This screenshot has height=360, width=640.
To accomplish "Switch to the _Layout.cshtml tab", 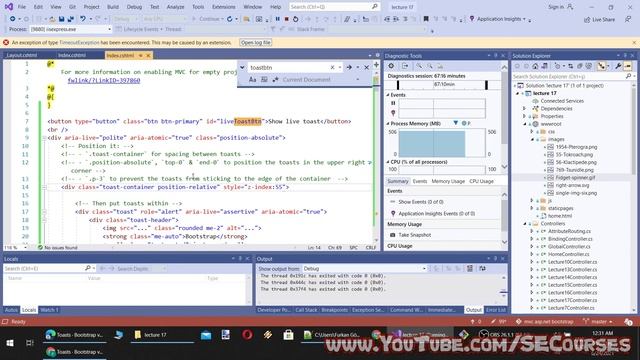I will [x=21, y=55].
